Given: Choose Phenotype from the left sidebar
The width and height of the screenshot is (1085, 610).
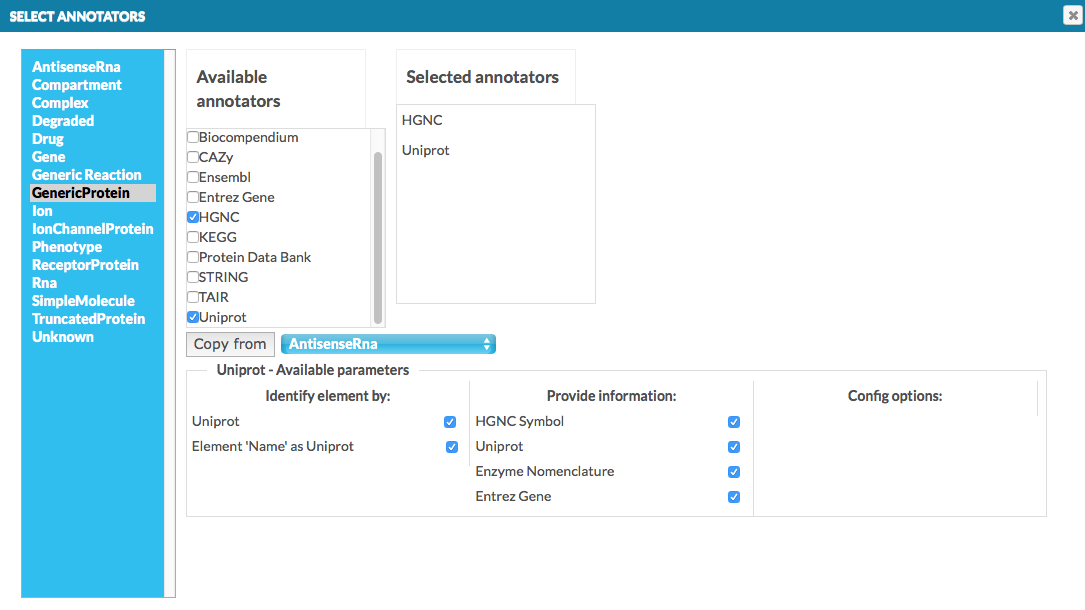Looking at the screenshot, I should tap(66, 246).
